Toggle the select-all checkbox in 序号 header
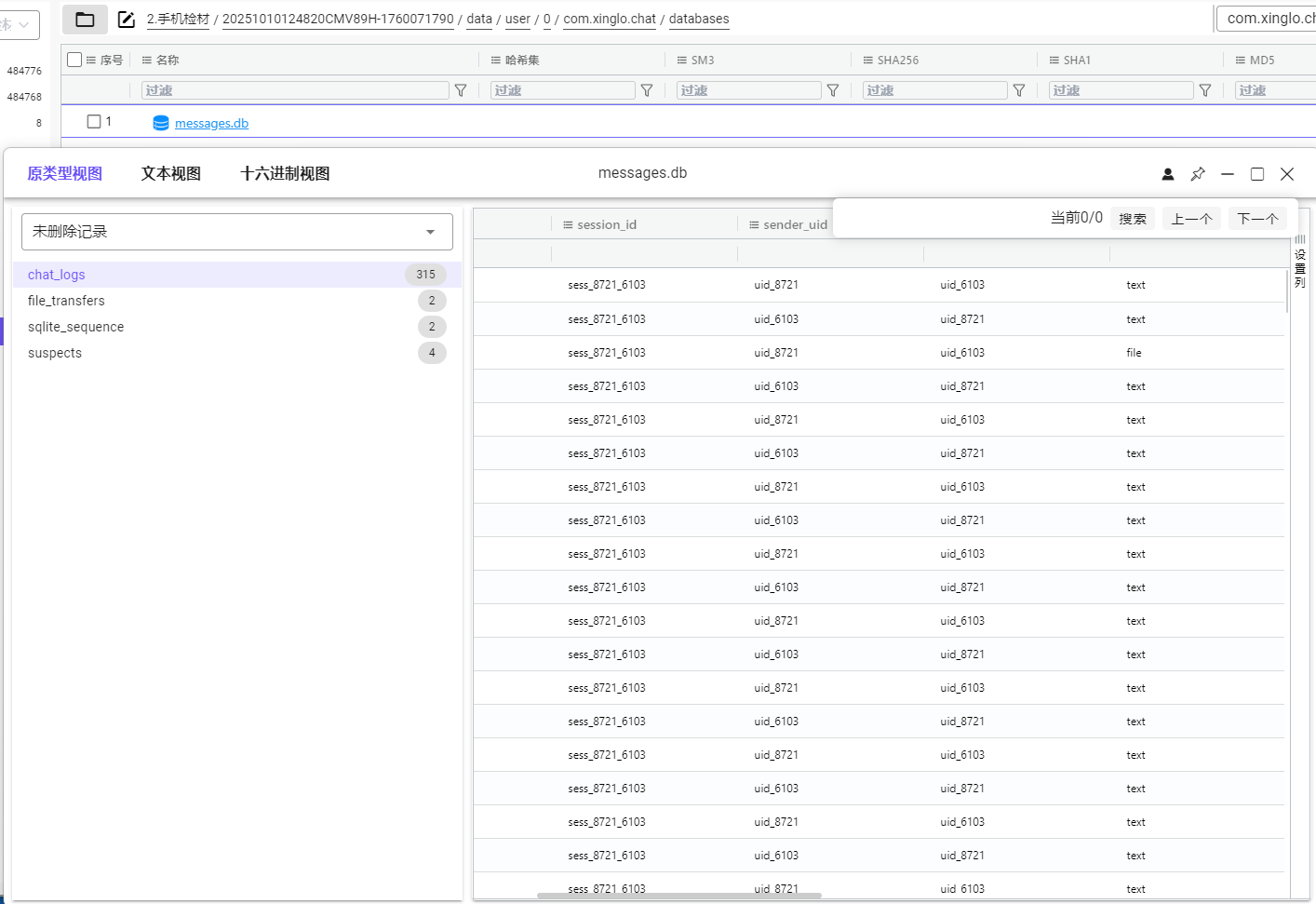The width and height of the screenshot is (1316, 904). (75, 60)
